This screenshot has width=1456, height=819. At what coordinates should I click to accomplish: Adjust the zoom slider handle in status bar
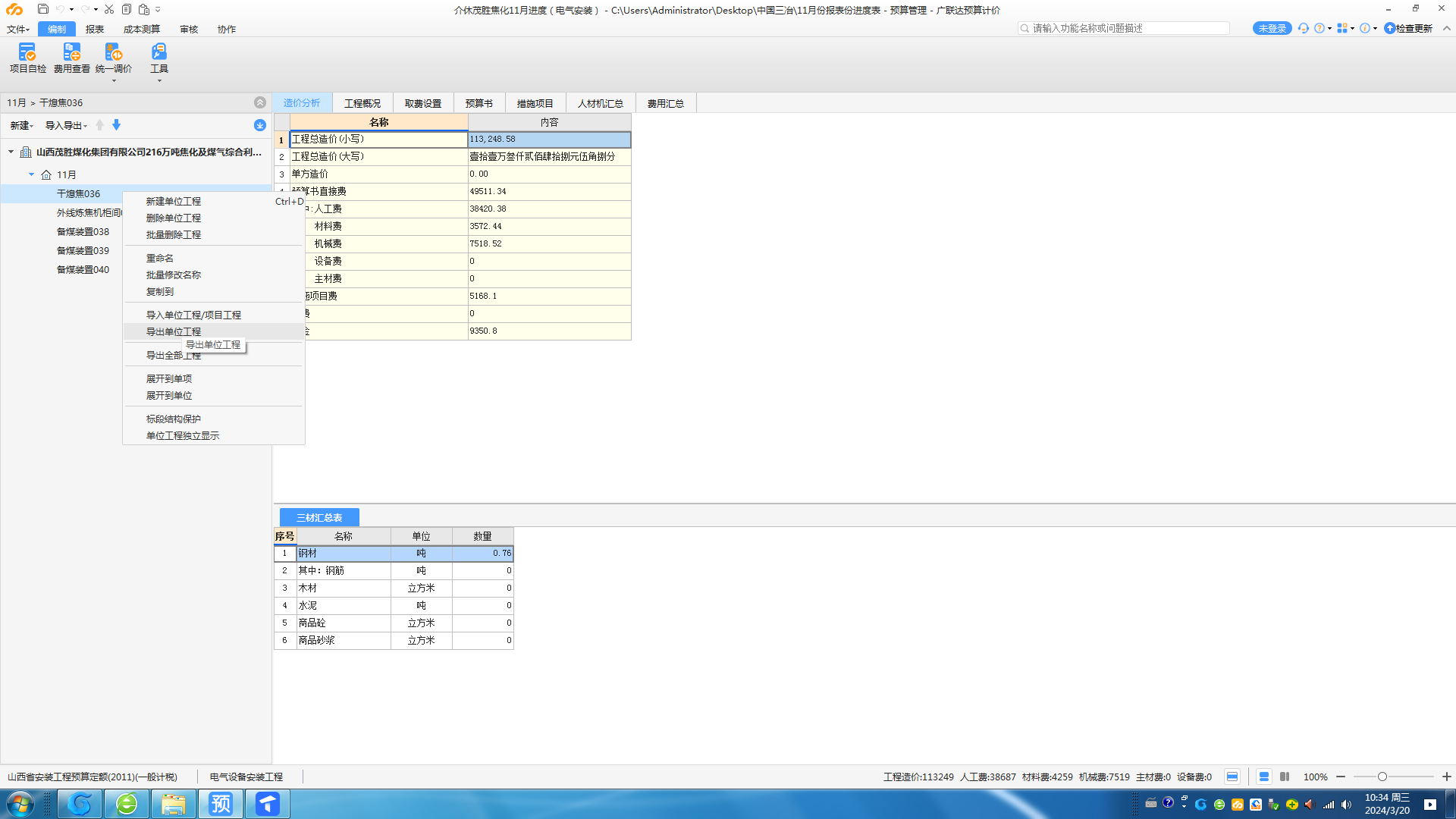1382,777
